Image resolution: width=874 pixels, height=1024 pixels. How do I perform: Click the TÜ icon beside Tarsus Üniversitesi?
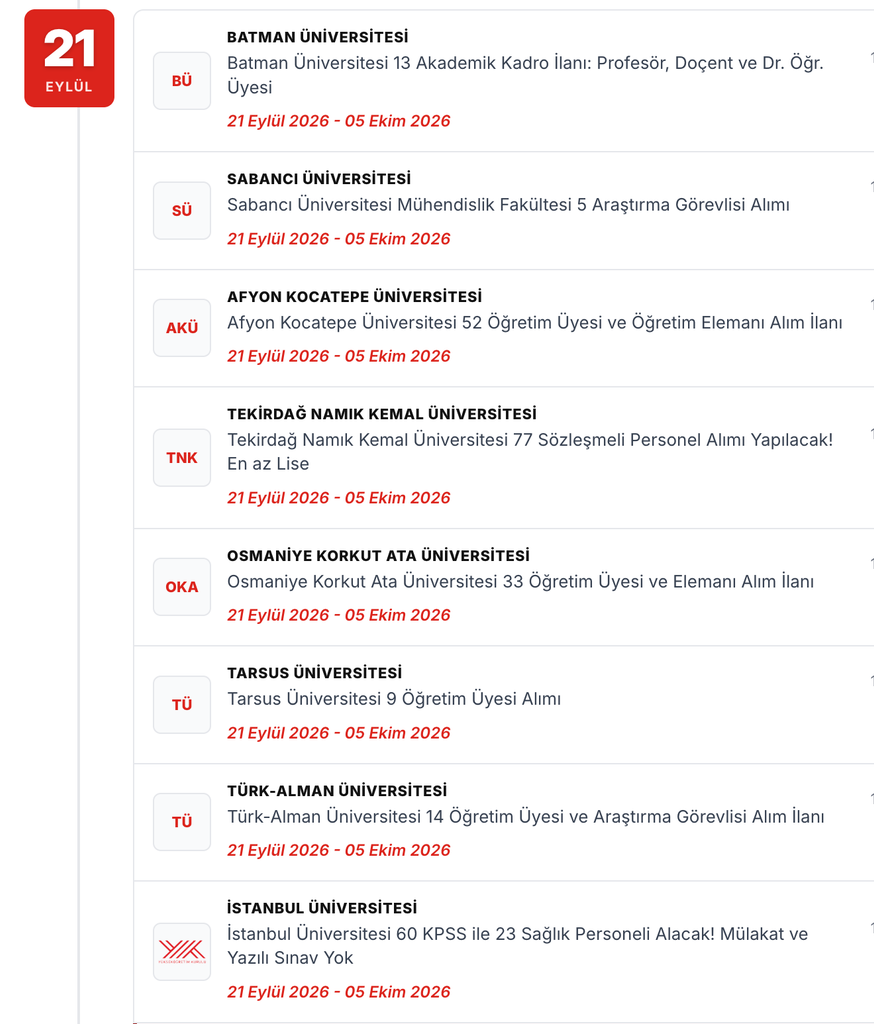[182, 705]
